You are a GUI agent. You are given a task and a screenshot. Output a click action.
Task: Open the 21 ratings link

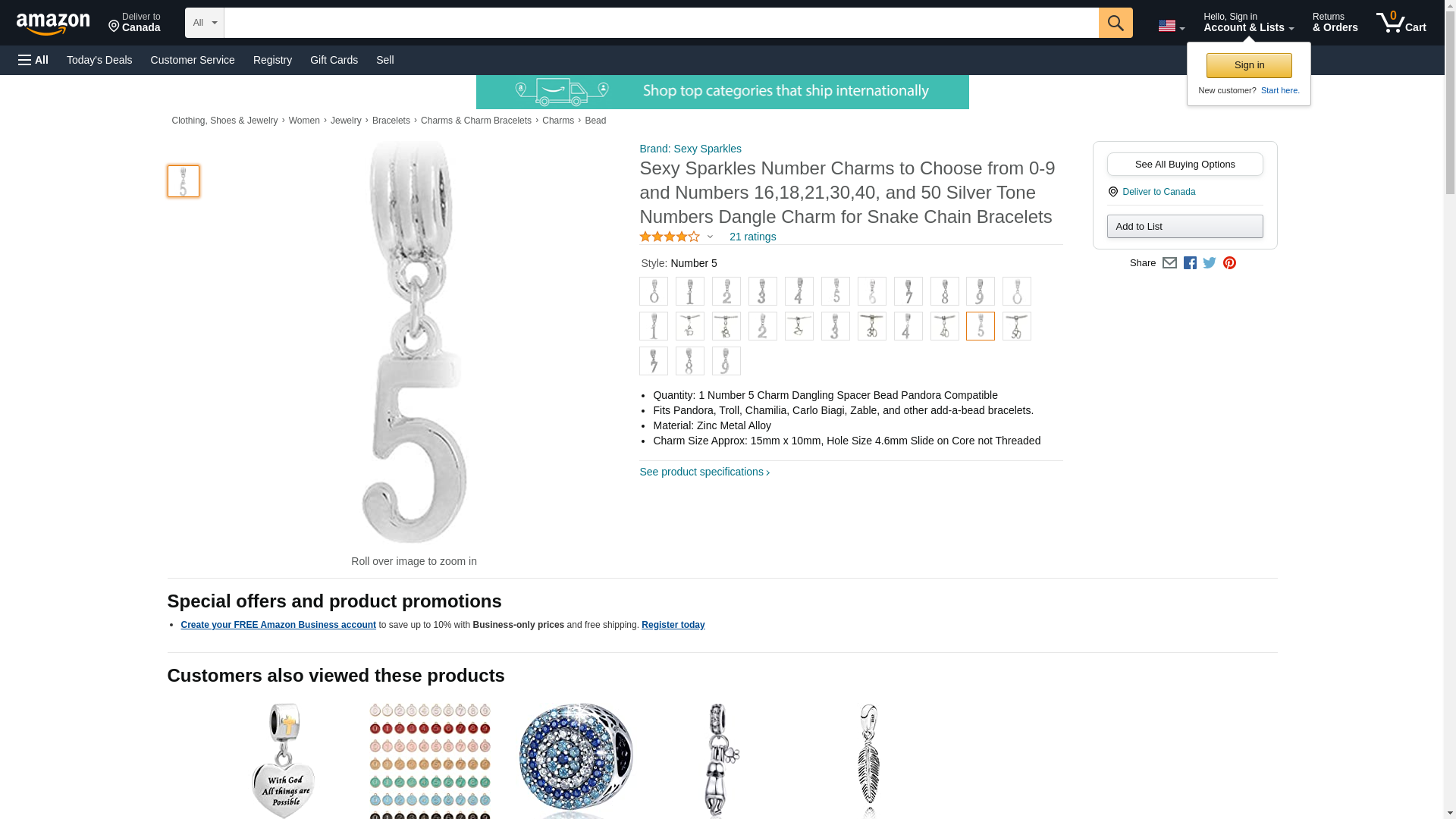(x=752, y=237)
